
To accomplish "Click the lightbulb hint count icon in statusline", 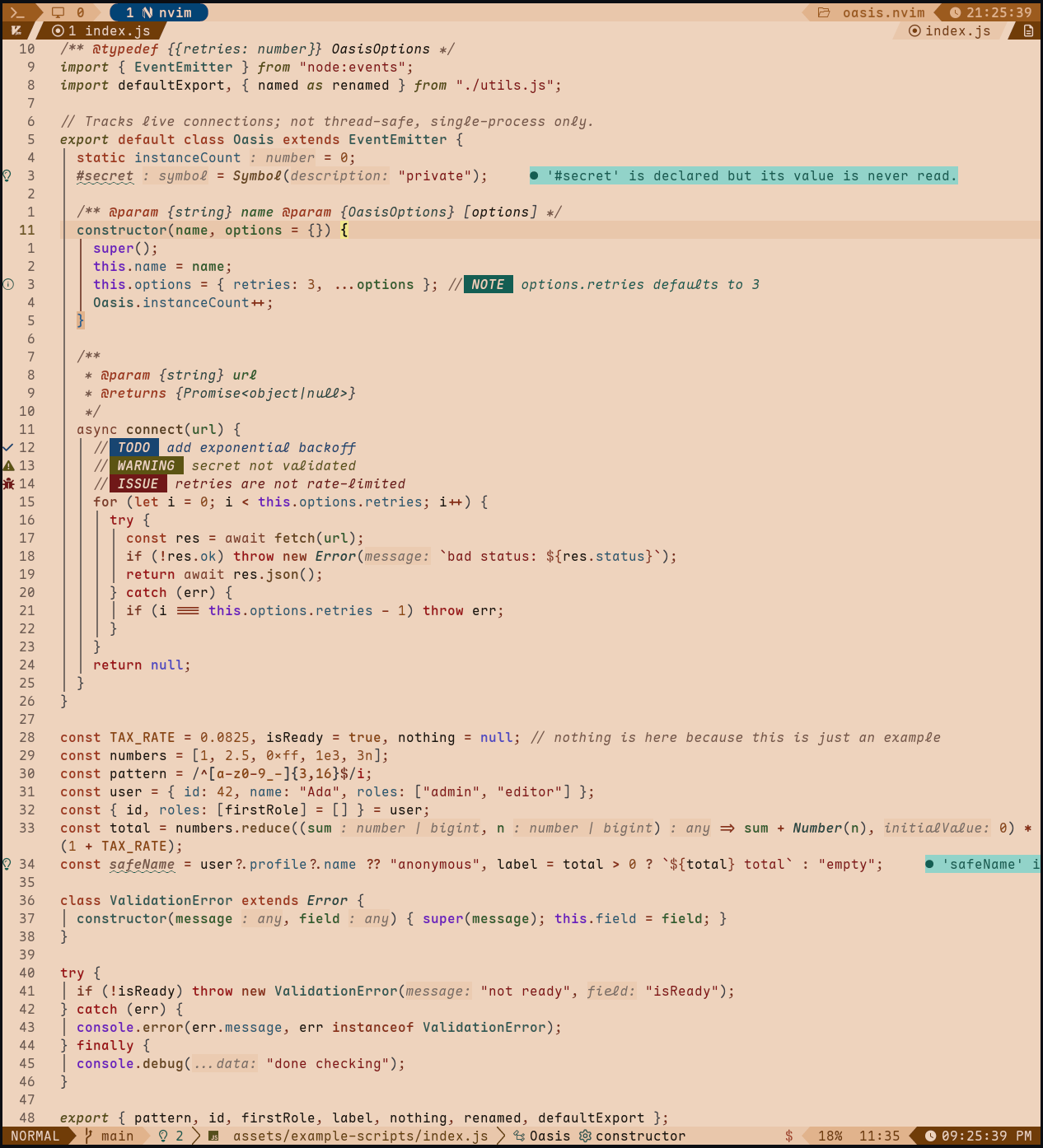I will [163, 1136].
